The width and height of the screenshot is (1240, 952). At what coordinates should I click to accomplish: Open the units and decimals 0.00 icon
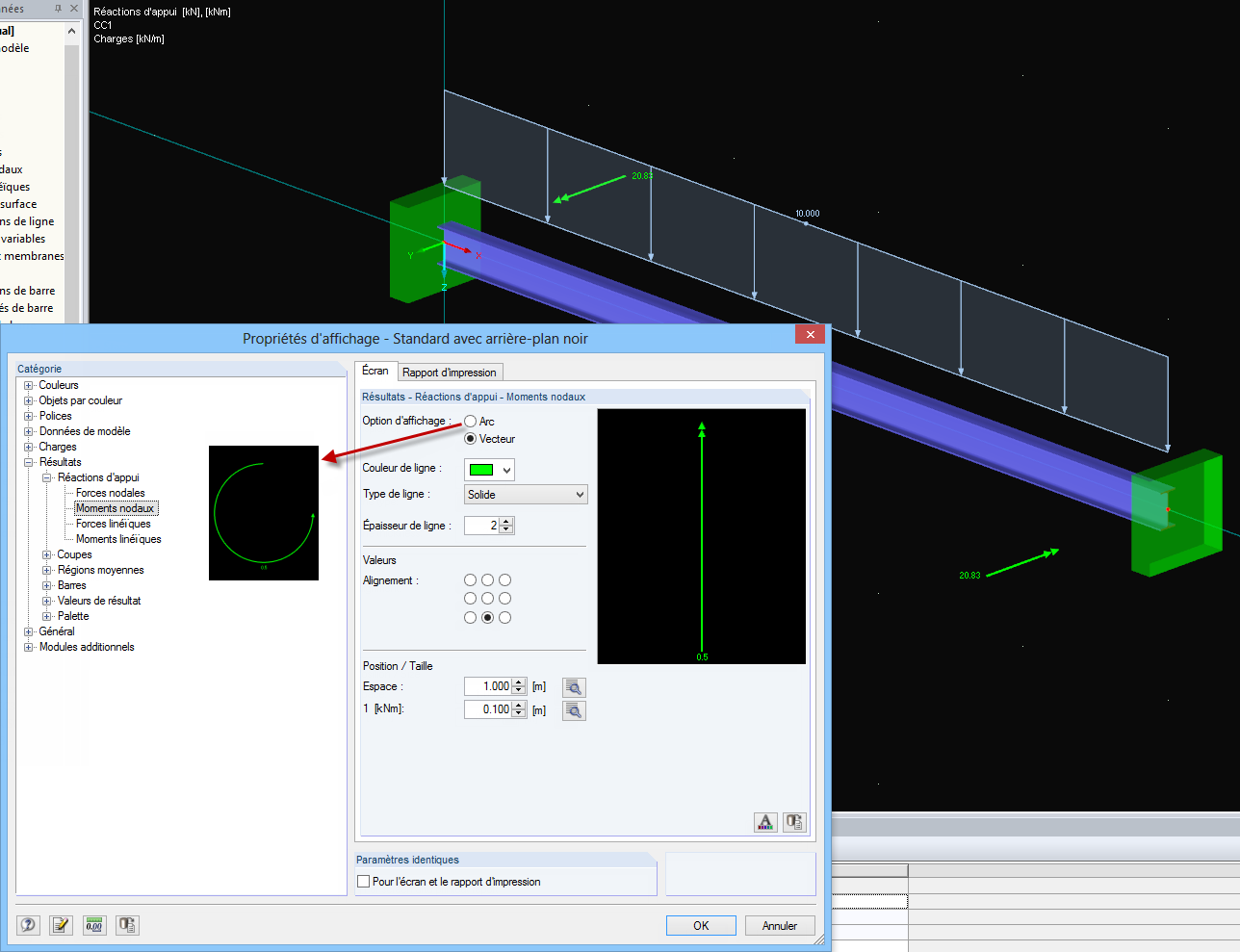(x=94, y=925)
